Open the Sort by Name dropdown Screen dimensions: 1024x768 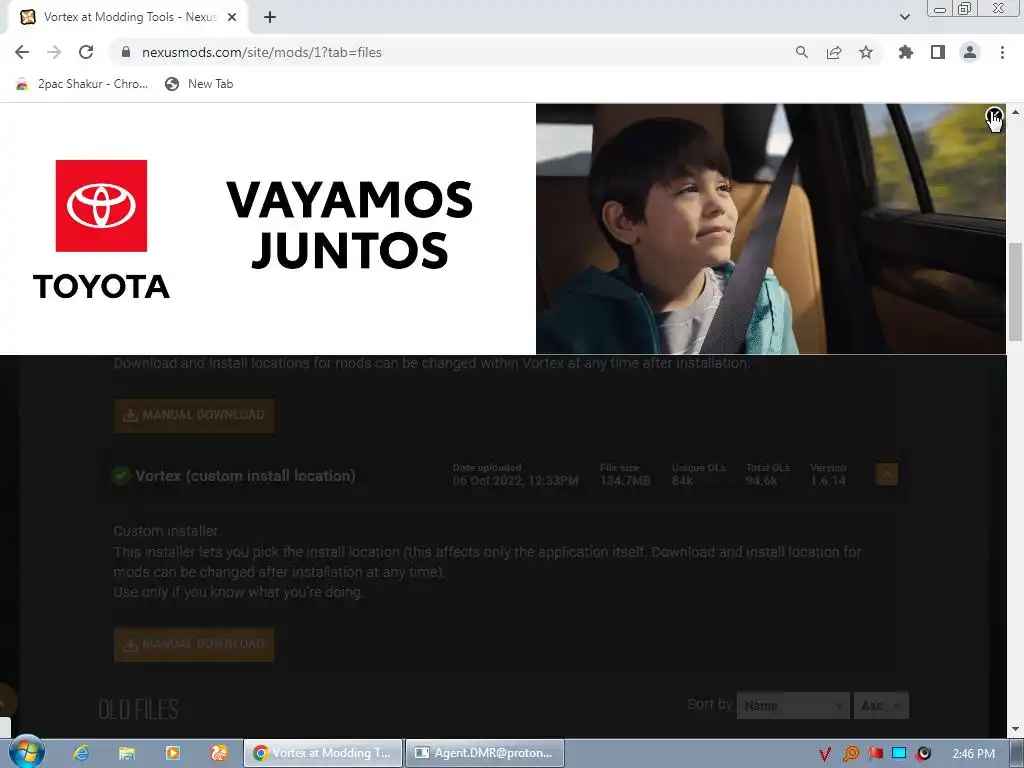point(793,705)
